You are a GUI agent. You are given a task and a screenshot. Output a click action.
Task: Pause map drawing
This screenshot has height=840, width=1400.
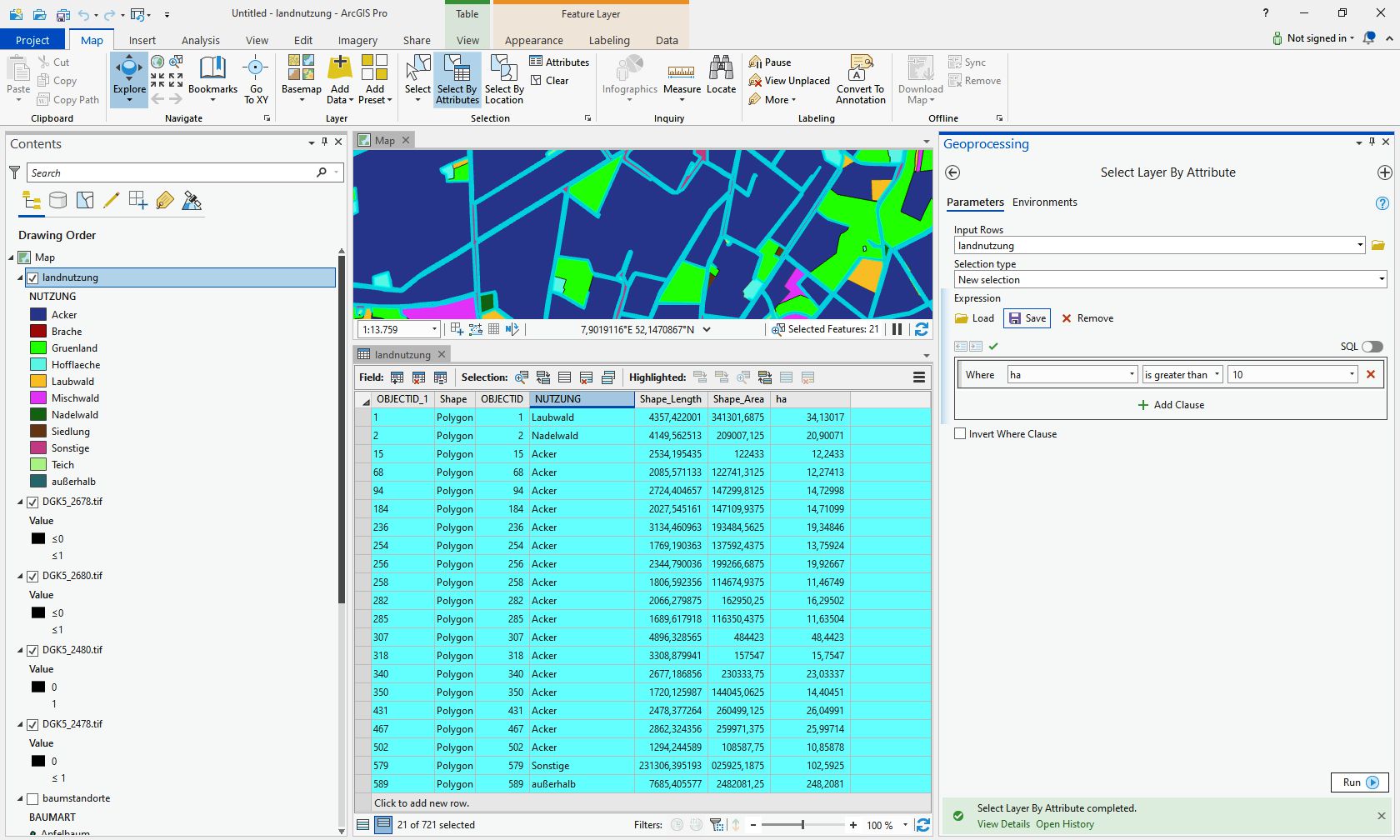tap(897, 329)
